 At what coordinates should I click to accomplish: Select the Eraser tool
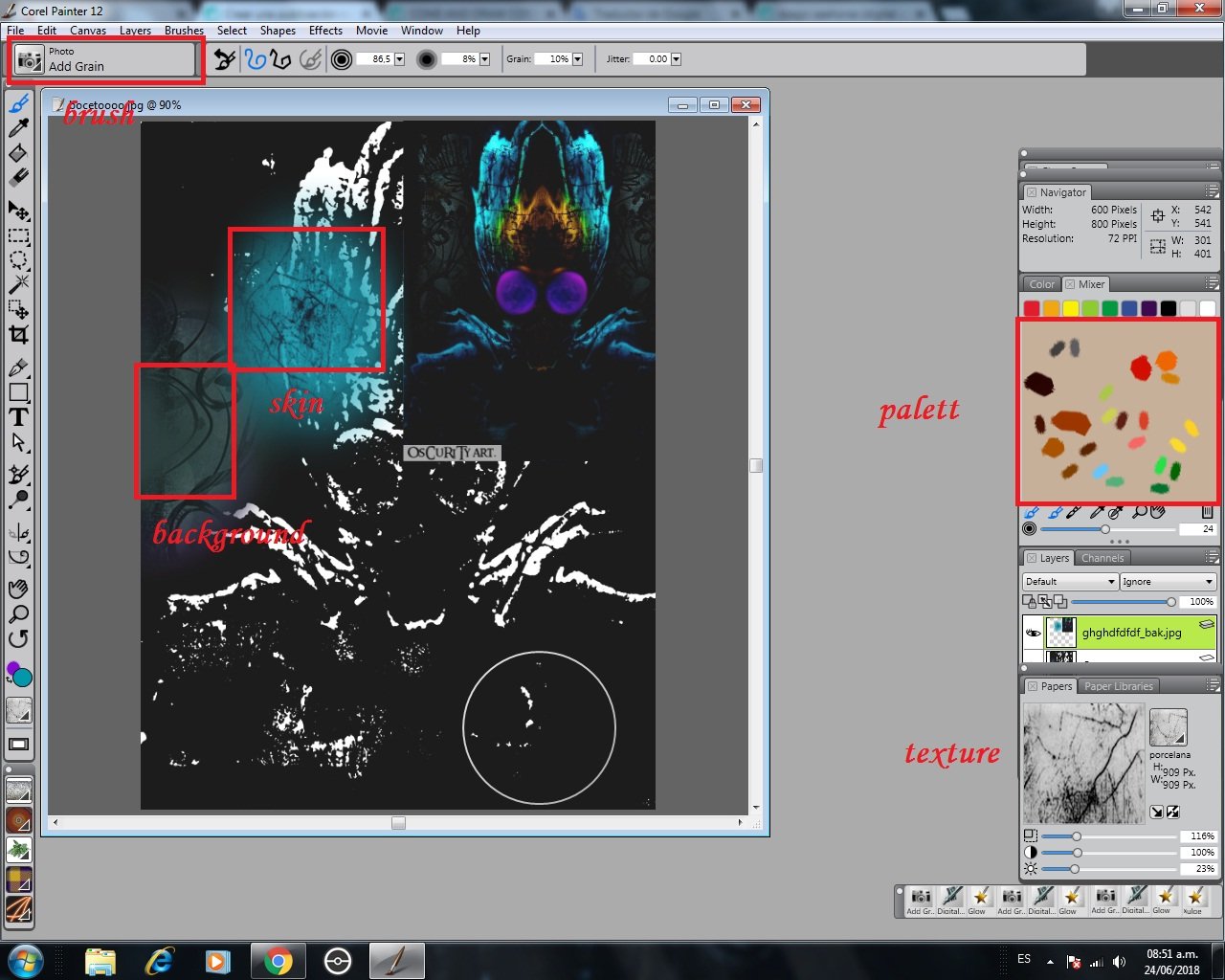click(x=18, y=178)
